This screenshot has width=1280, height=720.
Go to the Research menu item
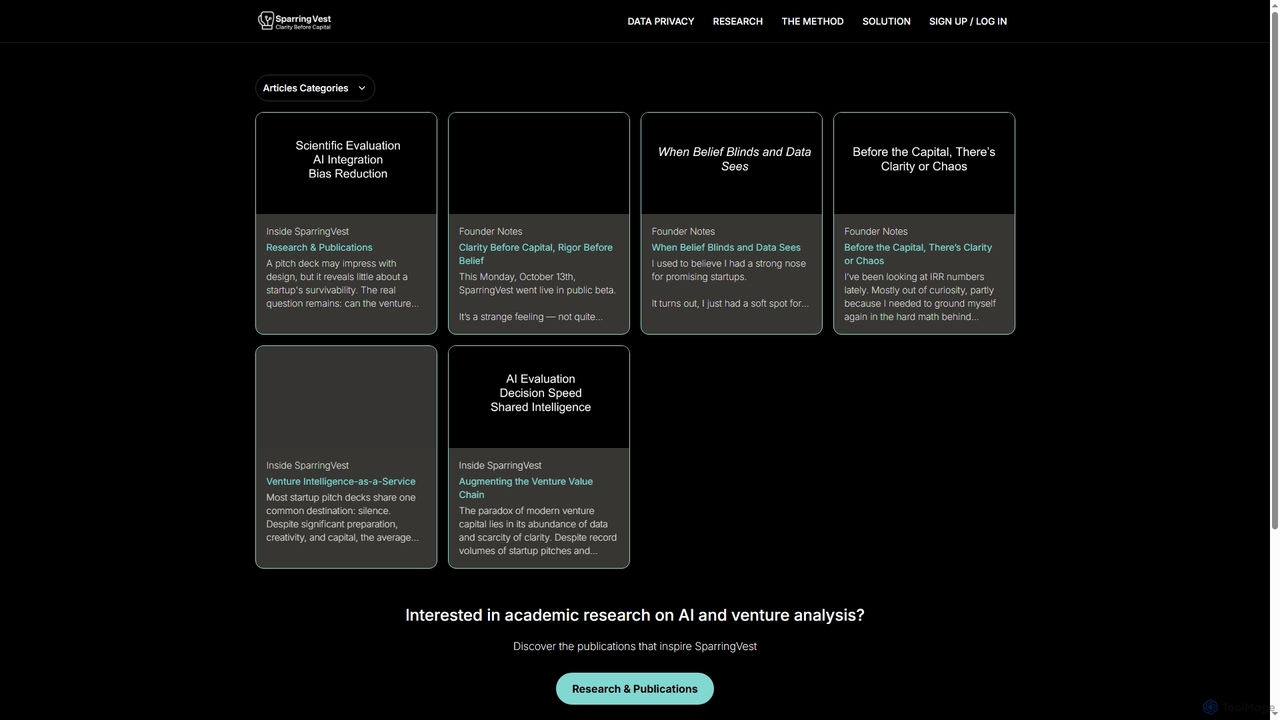(738, 21)
